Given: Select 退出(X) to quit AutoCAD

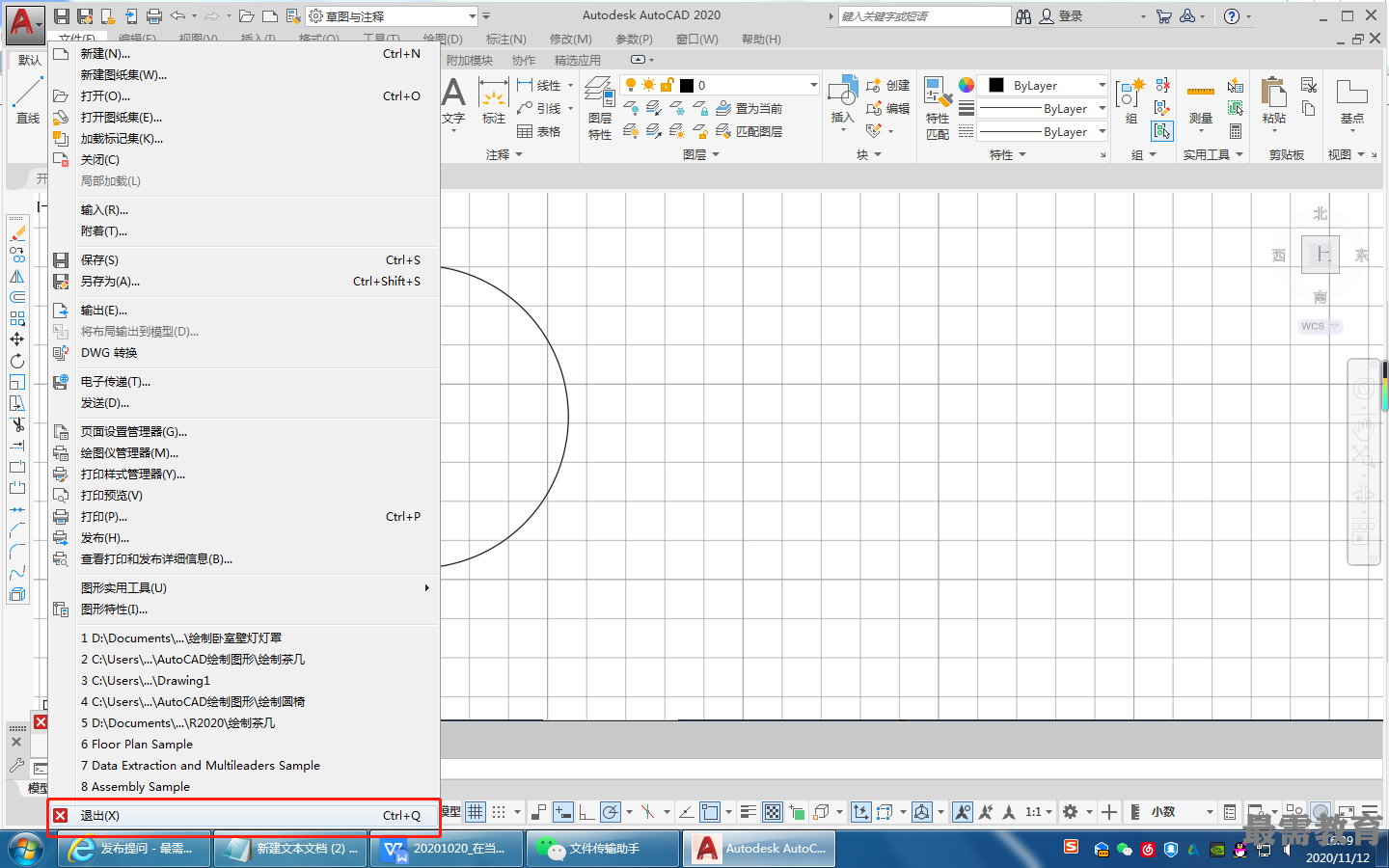Looking at the screenshot, I should click(x=245, y=816).
